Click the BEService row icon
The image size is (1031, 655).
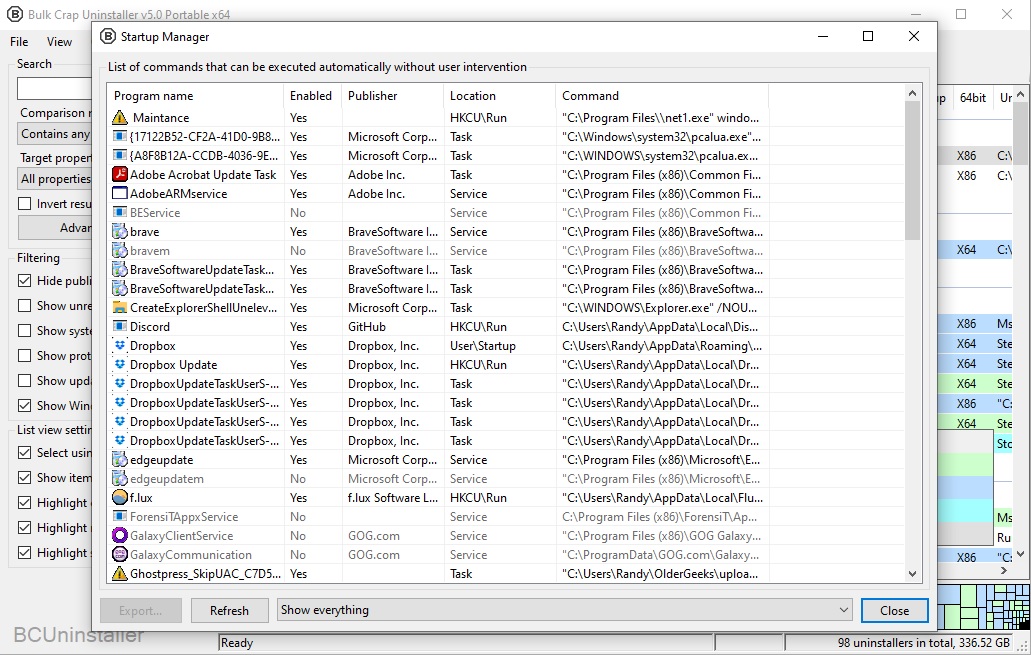(120, 213)
